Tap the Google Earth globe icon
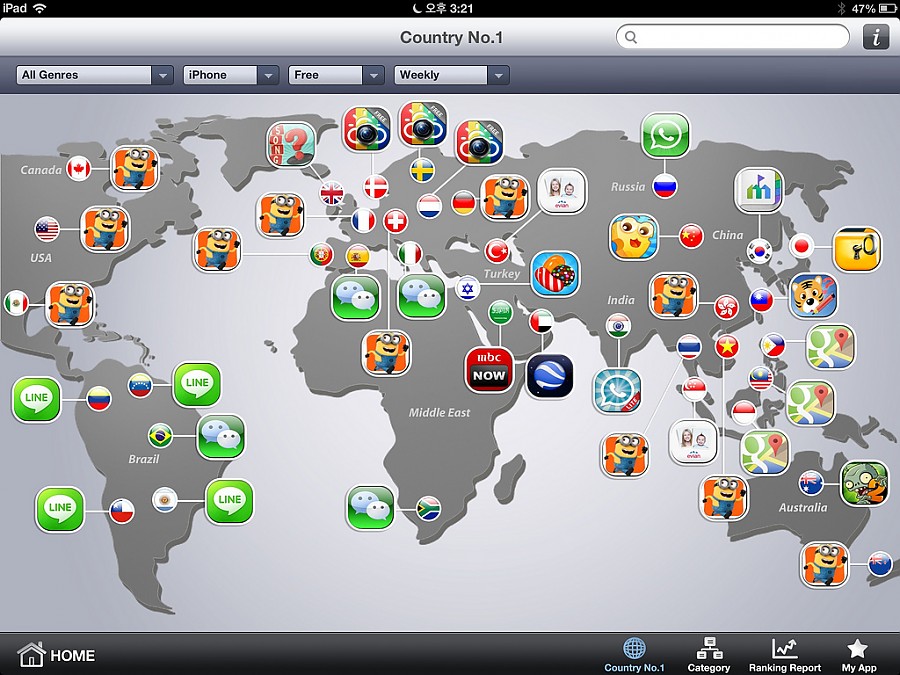900x675 pixels. 549,377
